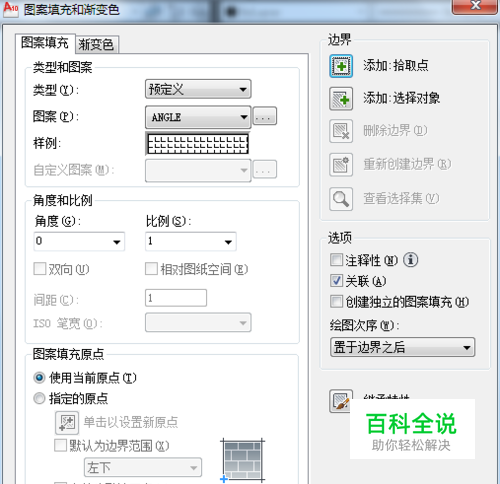Open the 绘图次序 draw order dropdown
Screen dimensions: 500x484
402,347
